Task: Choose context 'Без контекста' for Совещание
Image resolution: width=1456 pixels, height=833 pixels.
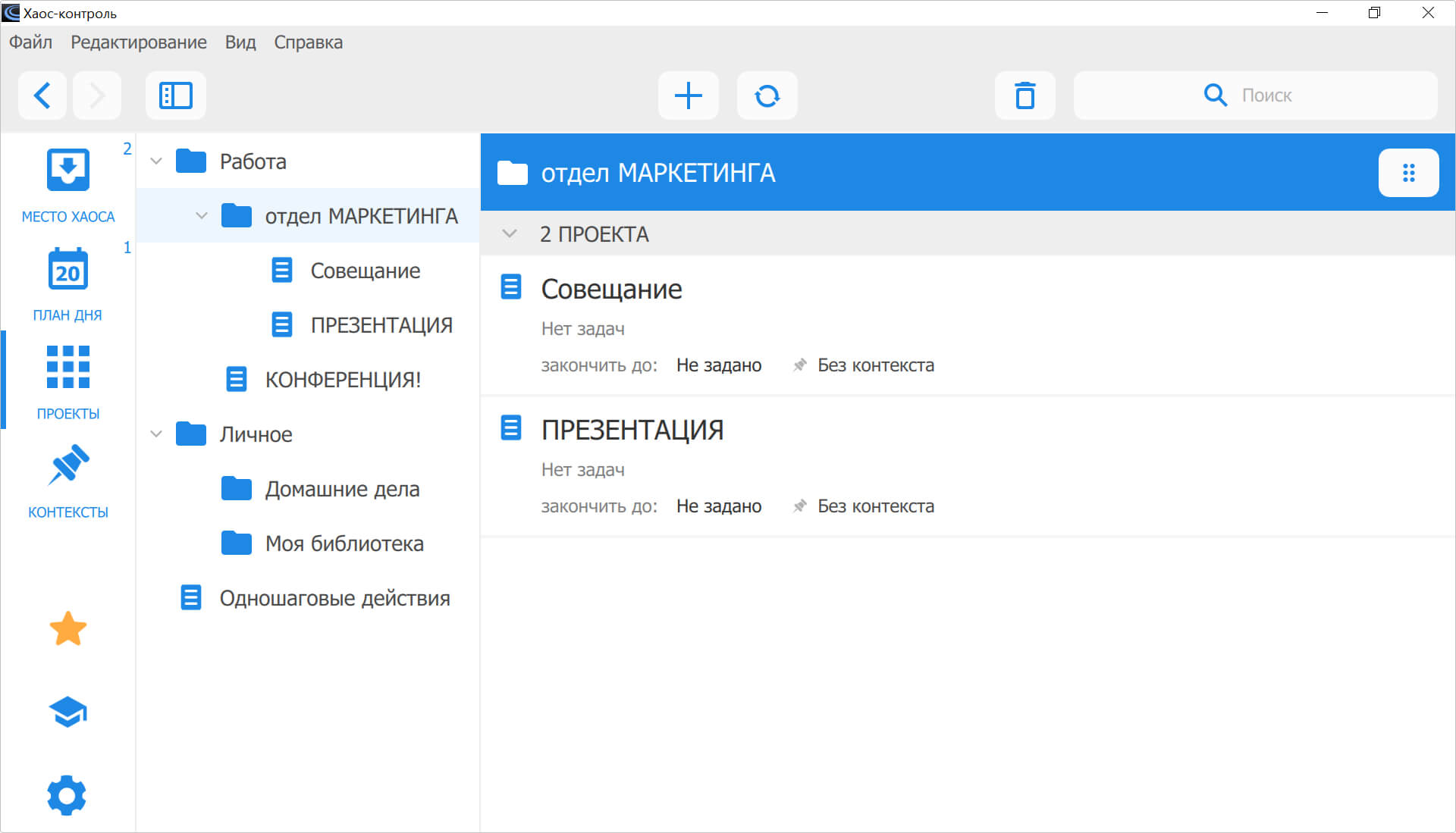Action: point(876,365)
